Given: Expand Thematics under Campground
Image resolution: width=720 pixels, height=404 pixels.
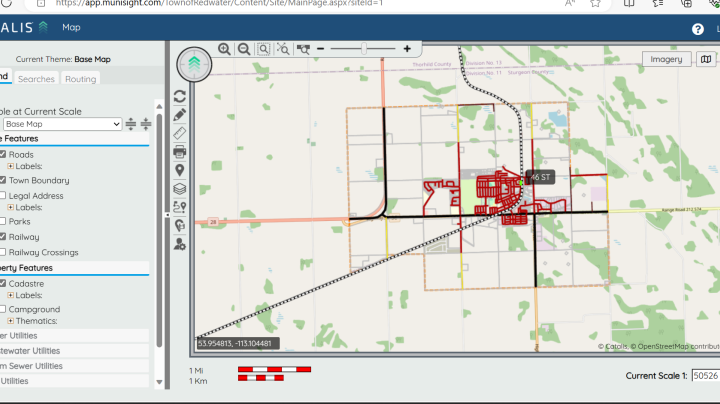Looking at the screenshot, I should [11, 321].
